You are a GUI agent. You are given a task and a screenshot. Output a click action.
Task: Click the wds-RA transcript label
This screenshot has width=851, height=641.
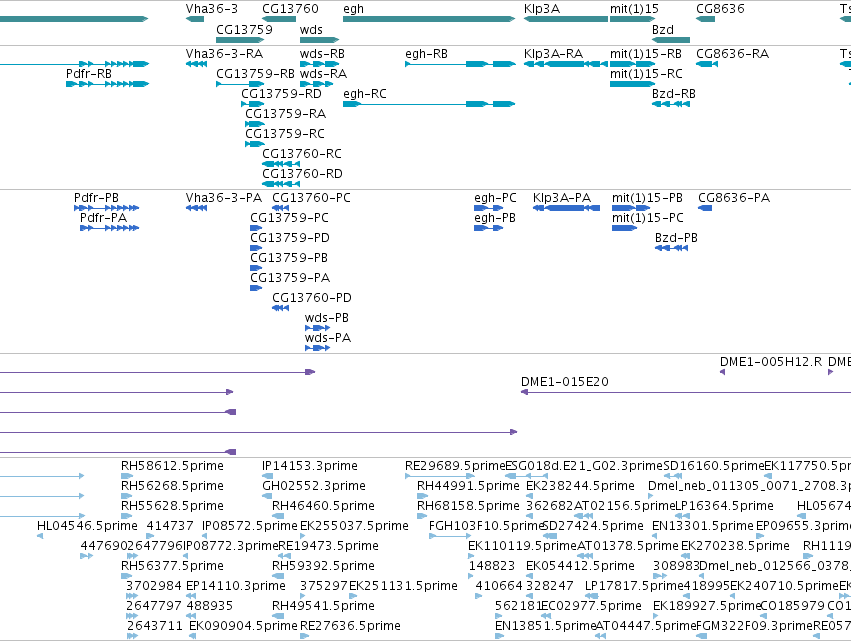tap(323, 74)
